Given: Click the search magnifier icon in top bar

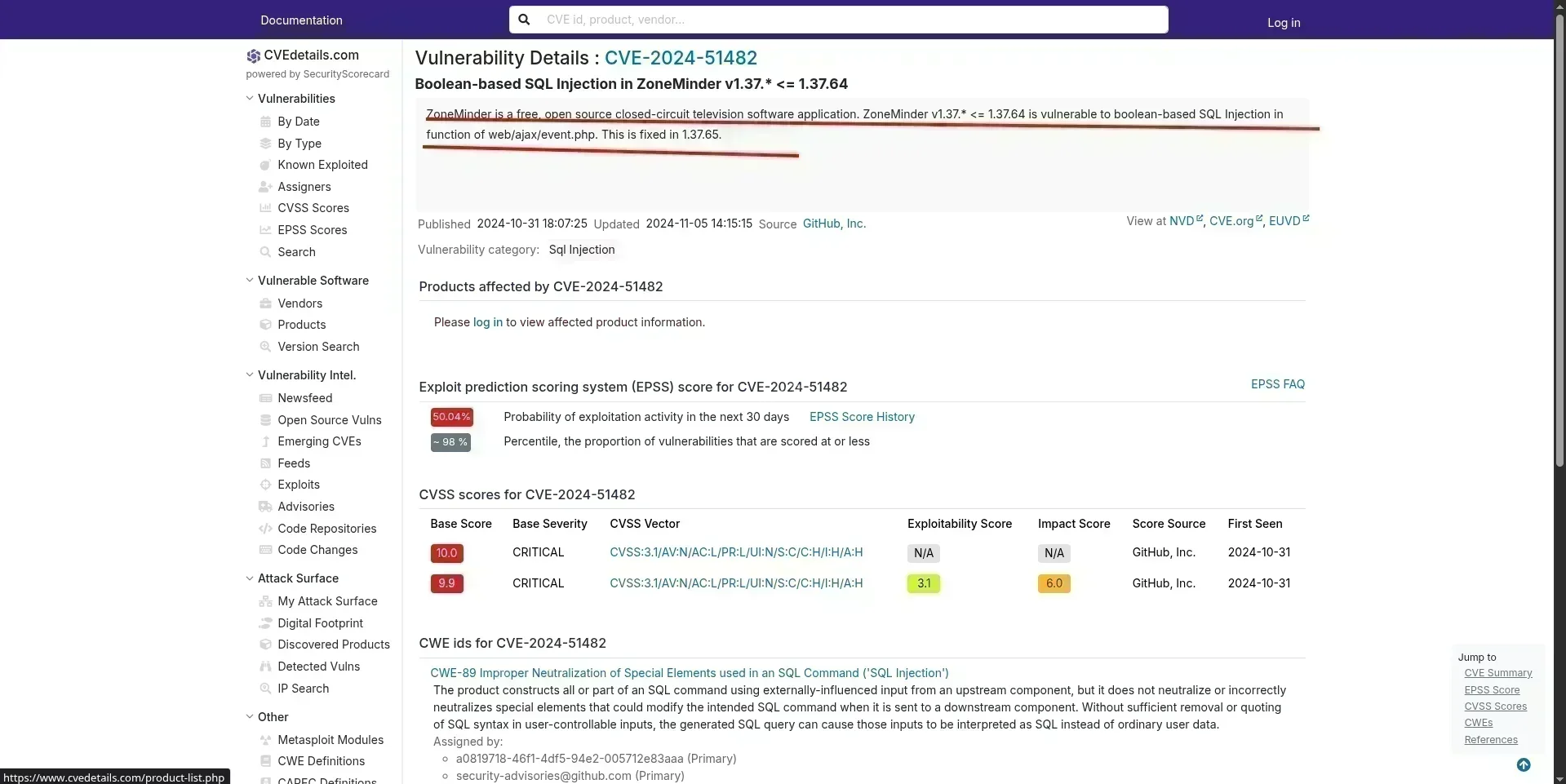Looking at the screenshot, I should (x=525, y=20).
